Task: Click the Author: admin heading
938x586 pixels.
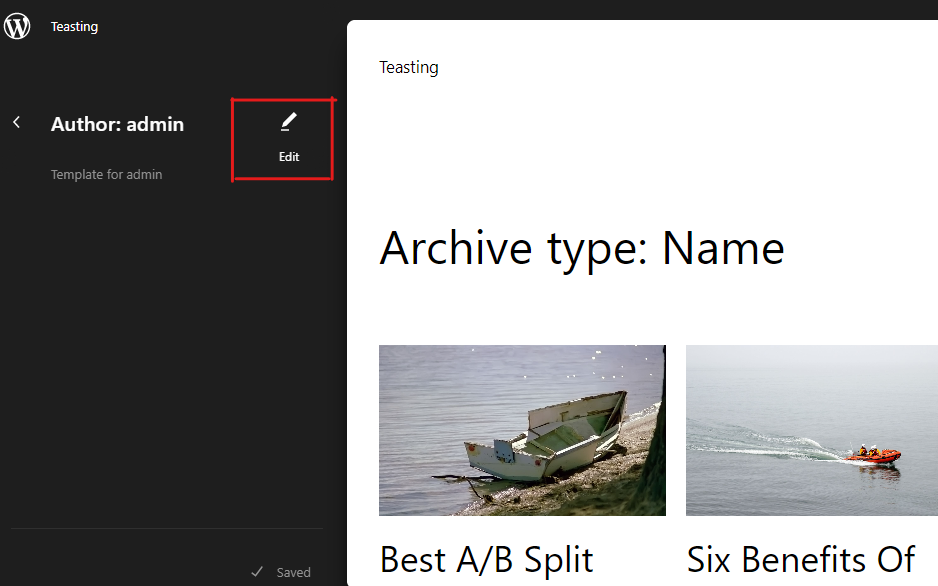Action: coord(117,124)
